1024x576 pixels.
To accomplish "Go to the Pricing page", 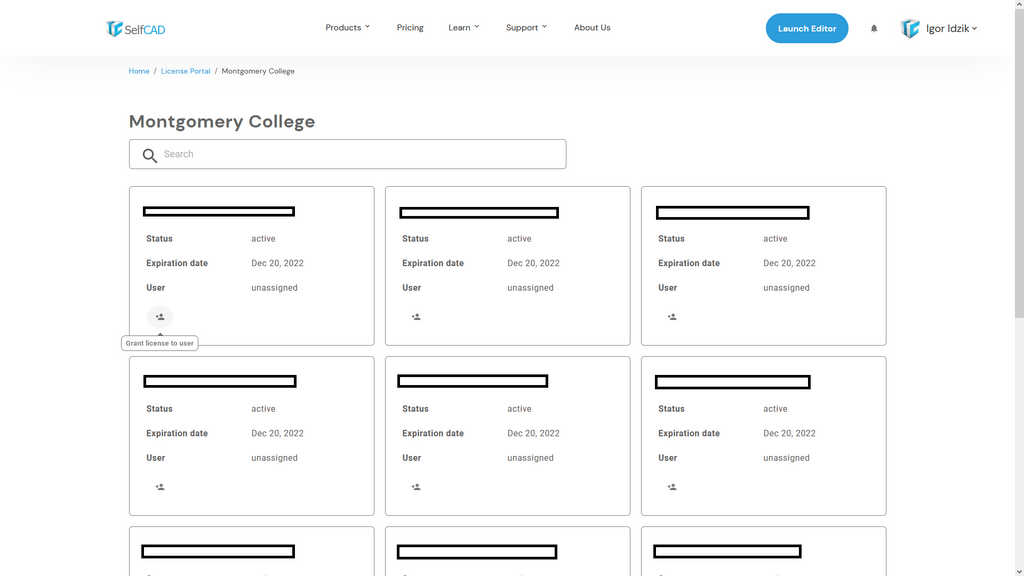I will [410, 27].
